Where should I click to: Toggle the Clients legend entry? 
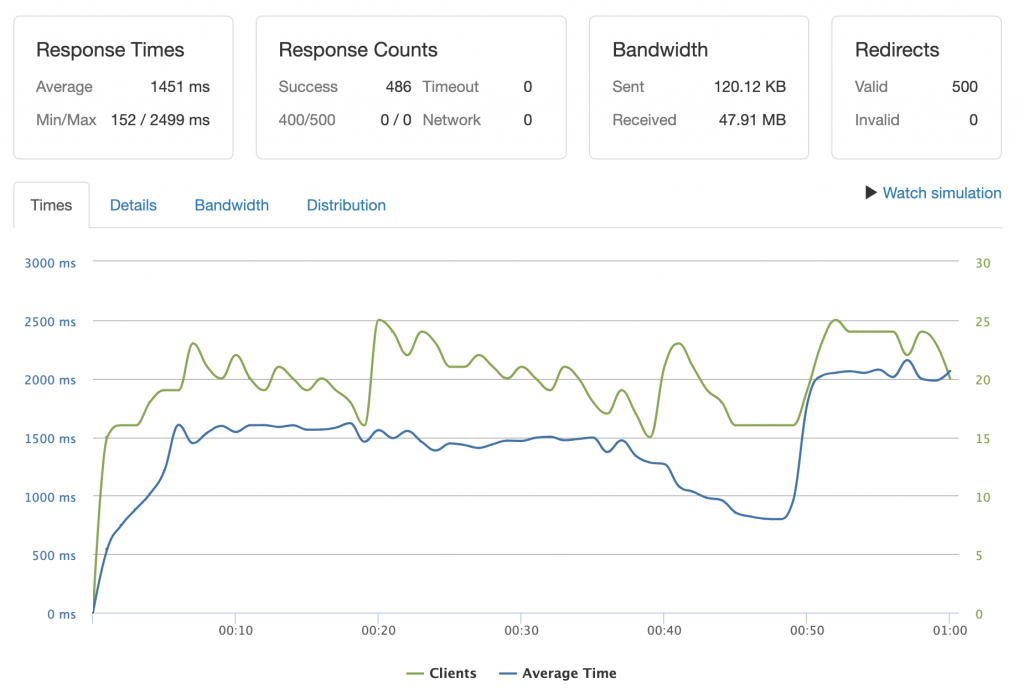click(441, 673)
